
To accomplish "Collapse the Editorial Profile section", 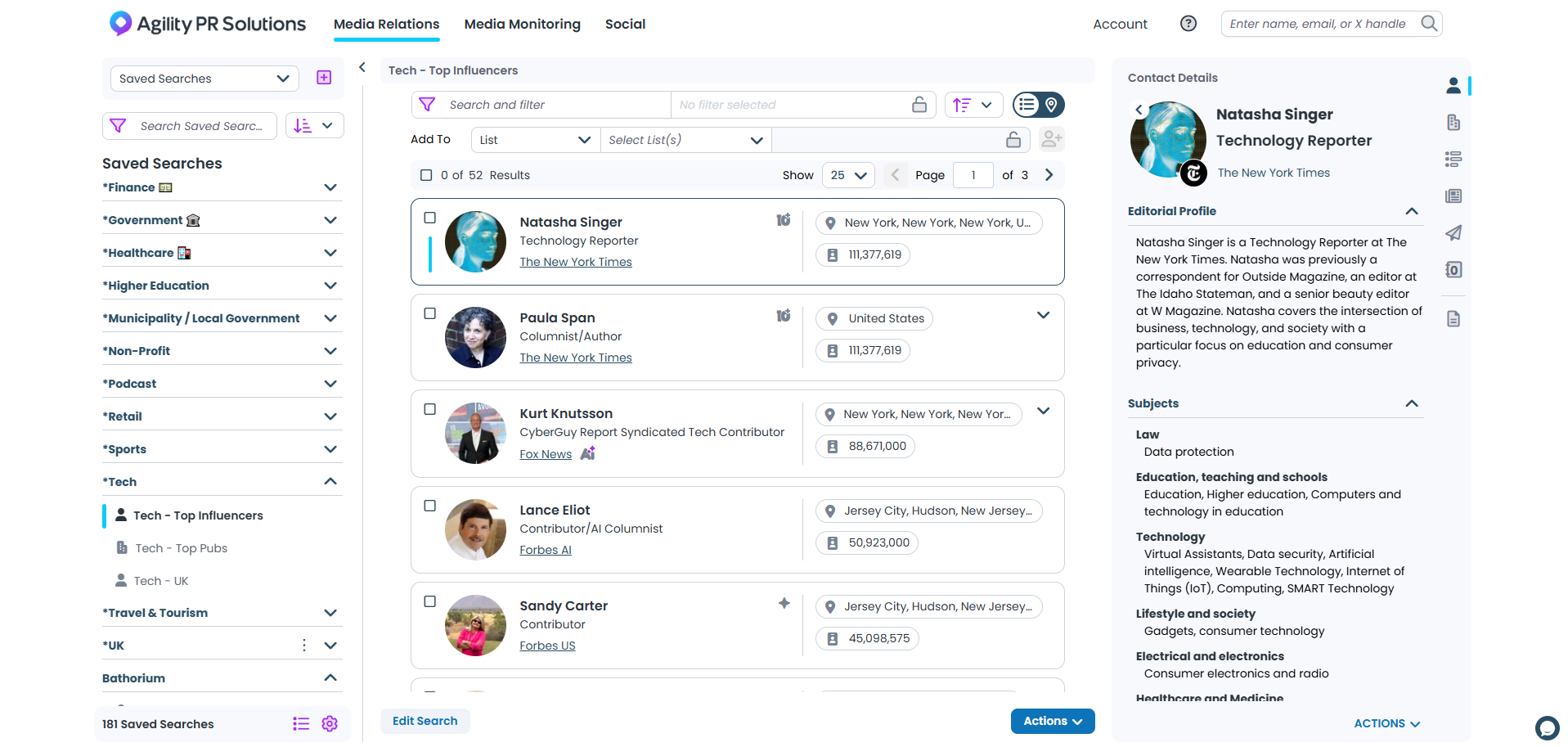I will (1412, 211).
